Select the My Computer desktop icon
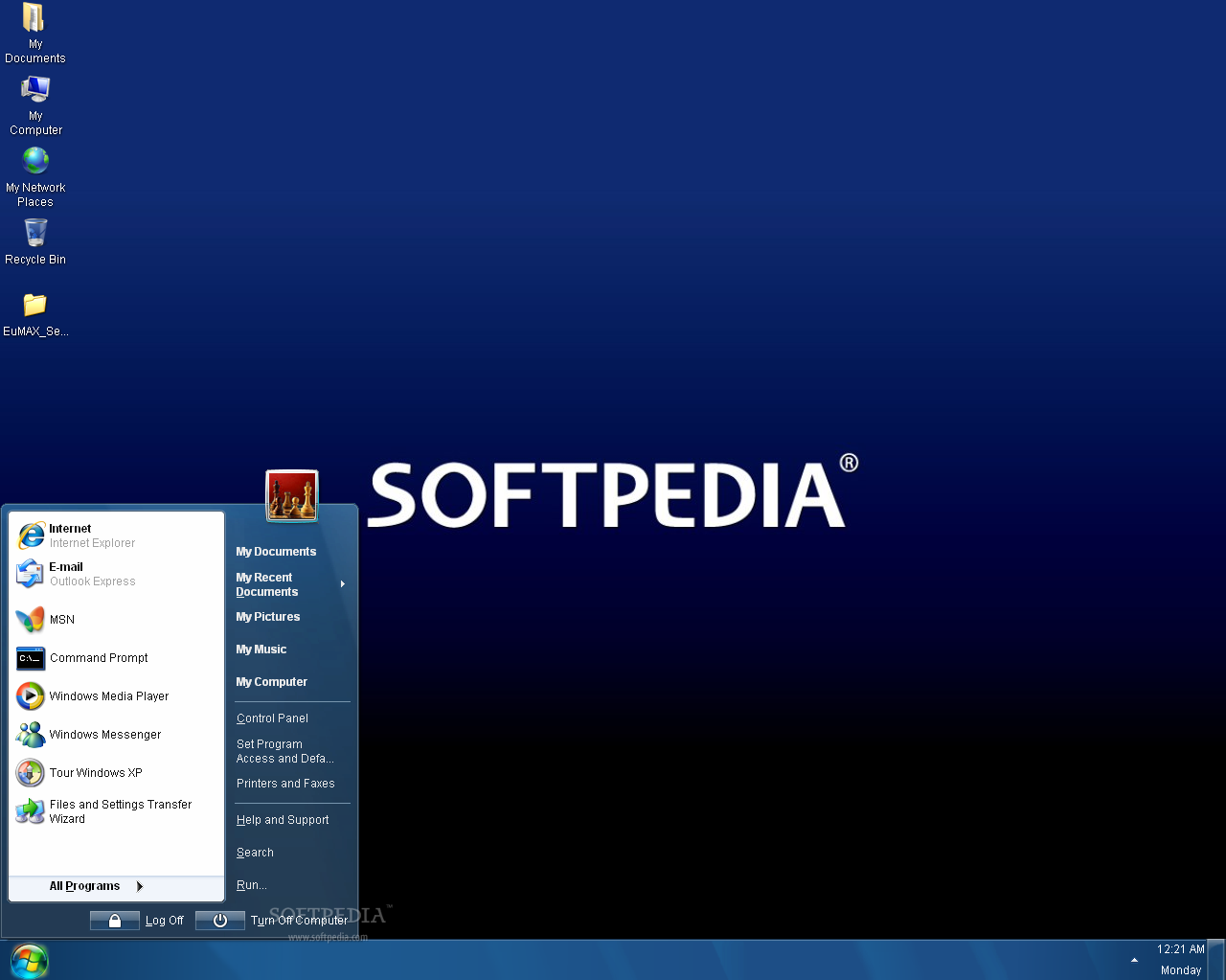 click(35, 89)
